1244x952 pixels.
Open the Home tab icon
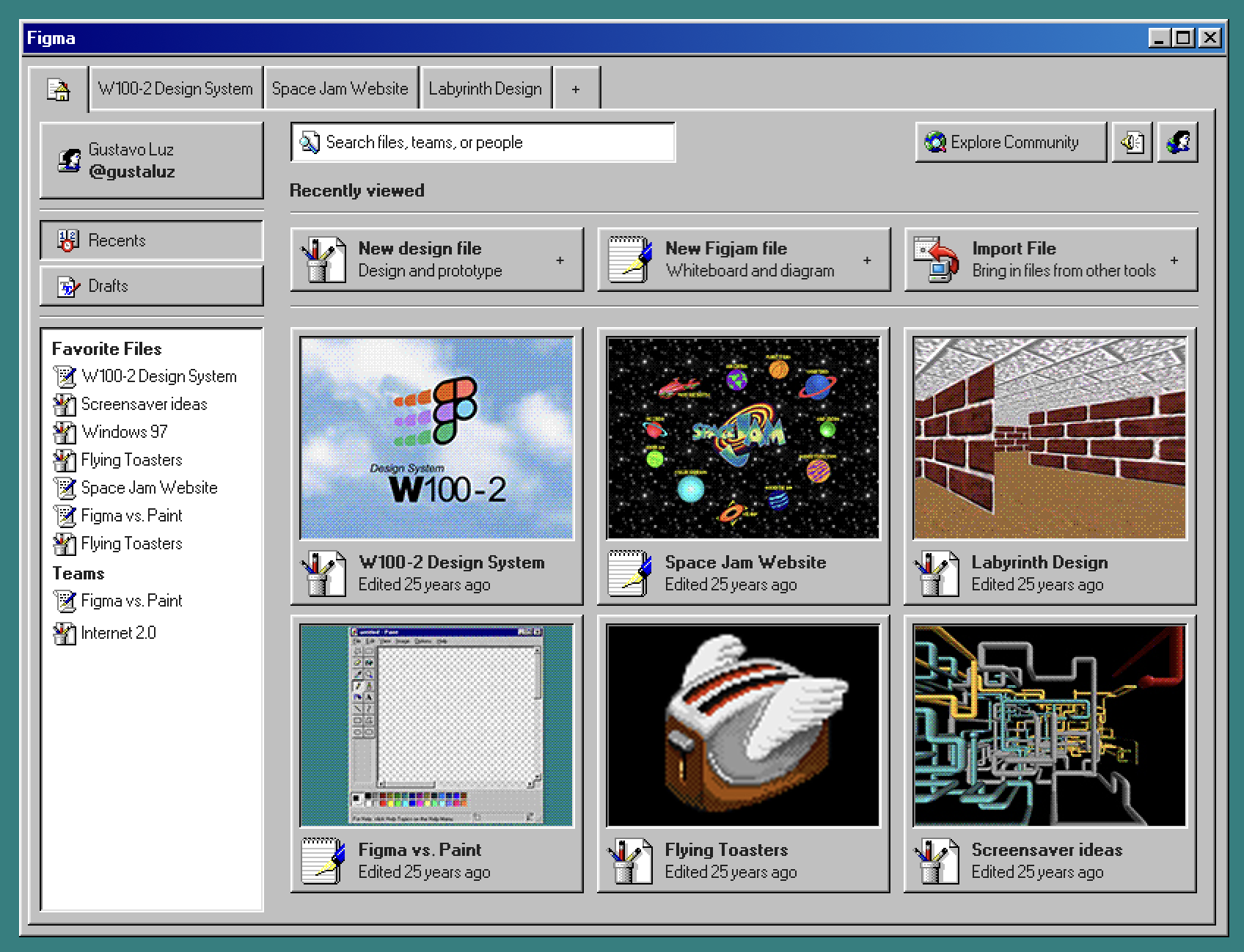pyautogui.click(x=59, y=89)
